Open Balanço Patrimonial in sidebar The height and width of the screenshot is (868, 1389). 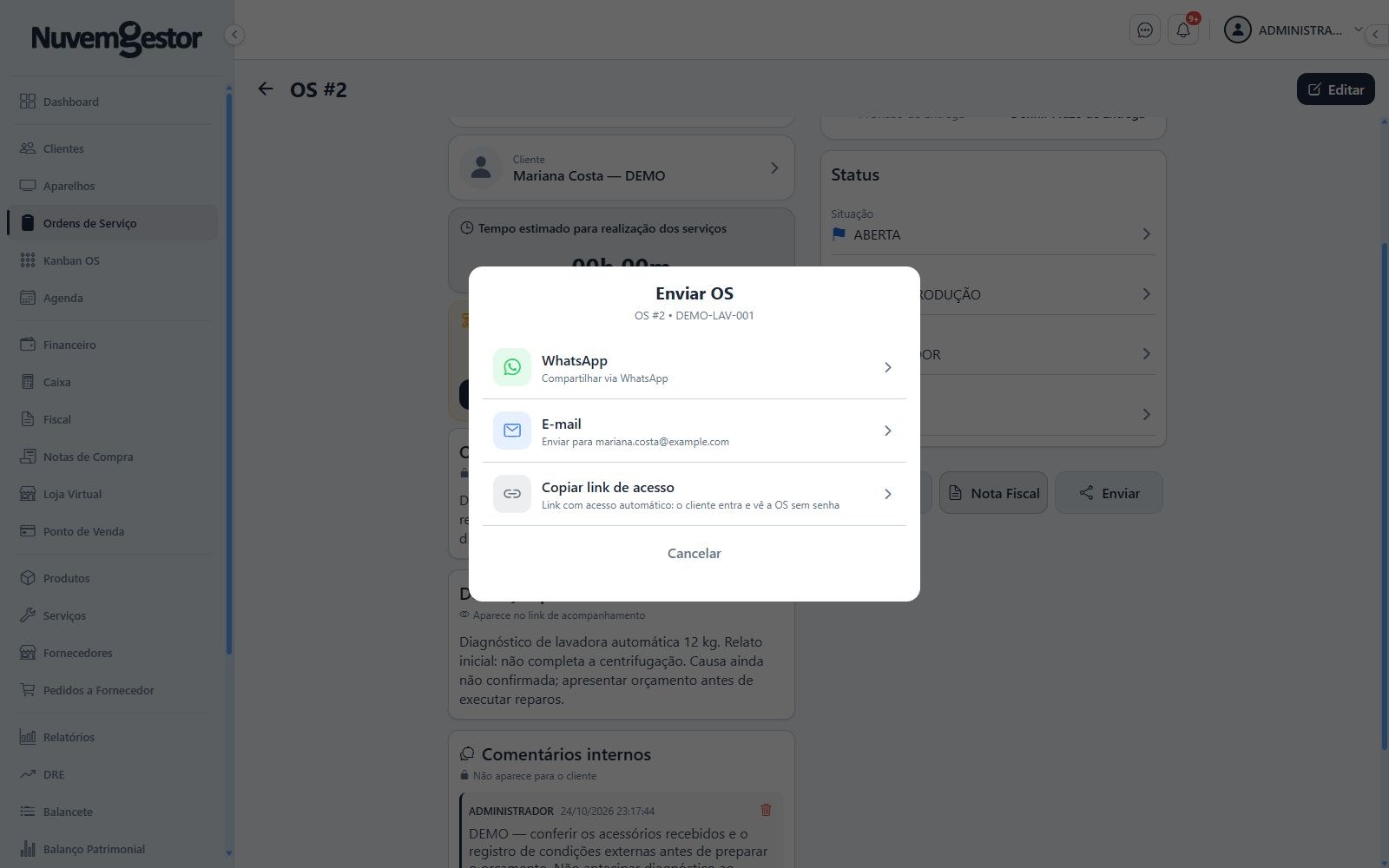click(112, 849)
